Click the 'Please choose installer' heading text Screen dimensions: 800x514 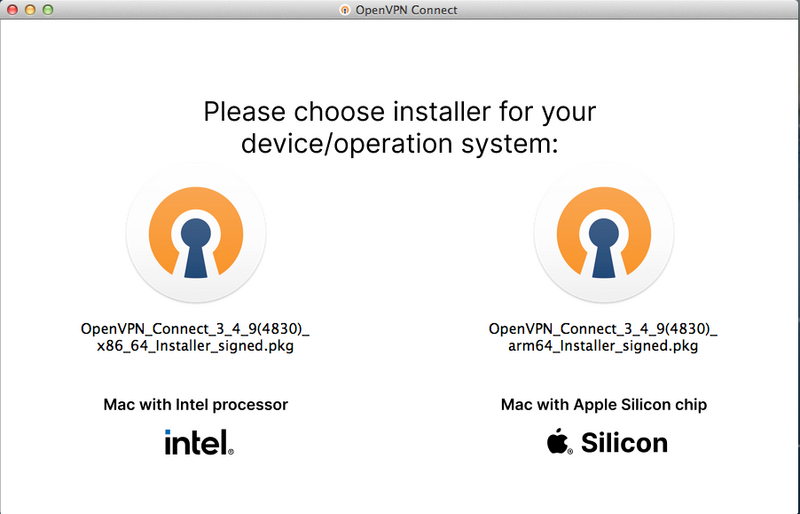point(399,127)
